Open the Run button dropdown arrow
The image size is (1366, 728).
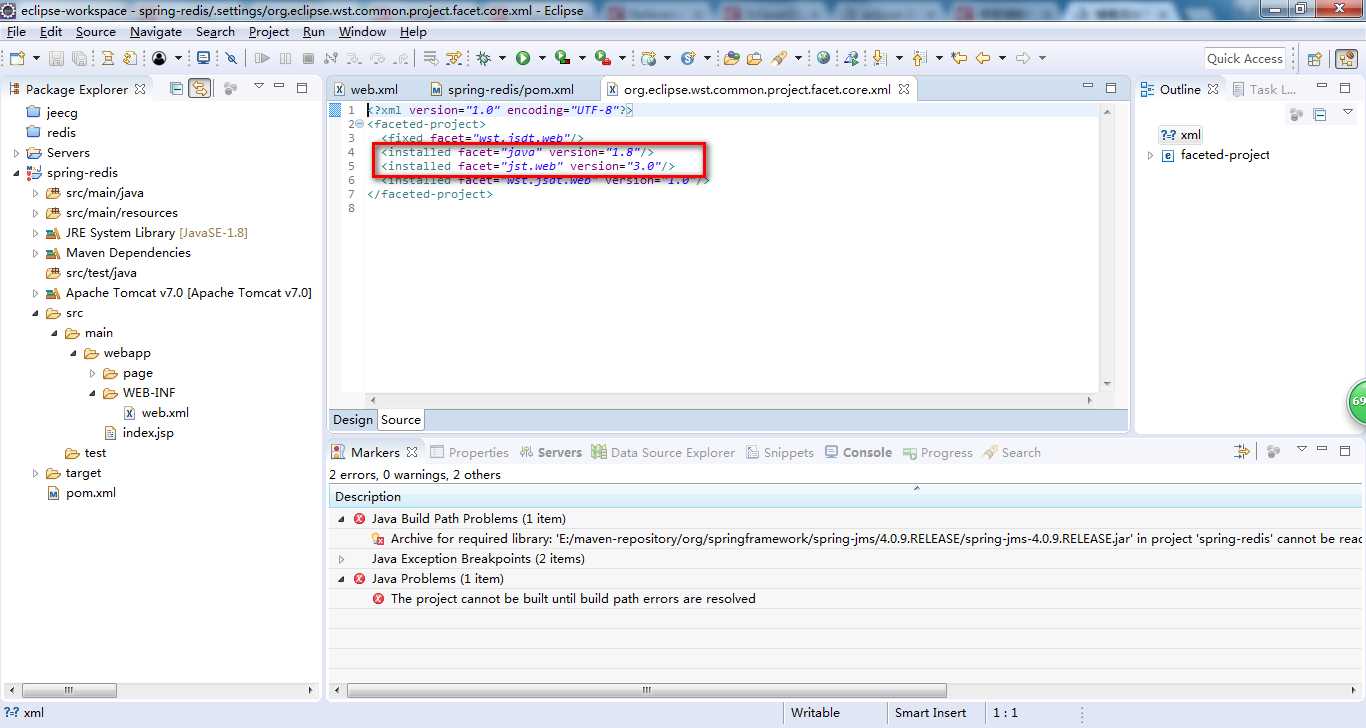coord(541,58)
